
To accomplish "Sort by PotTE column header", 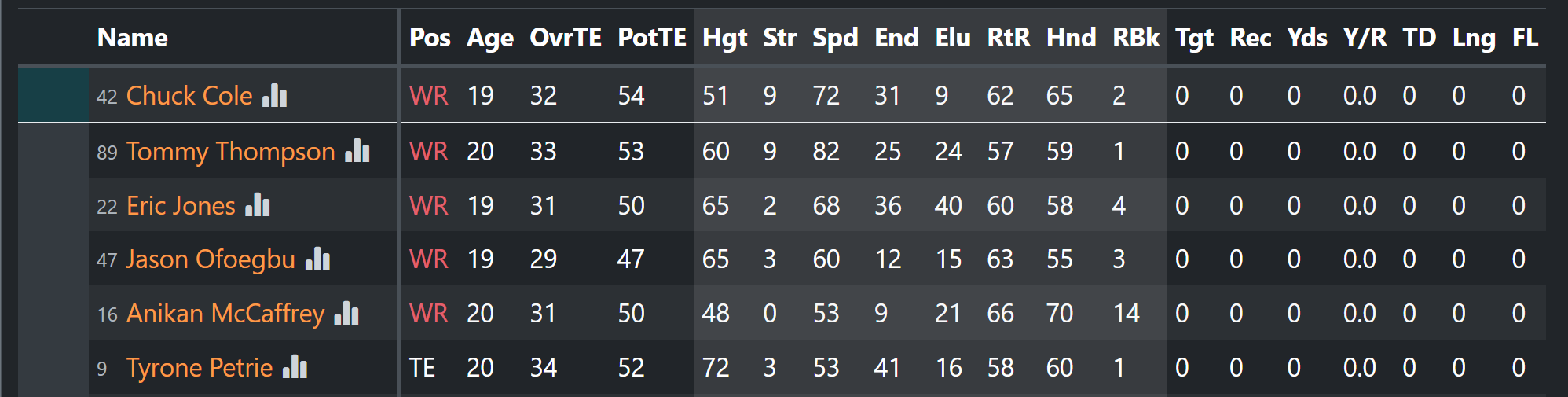I will (652, 38).
